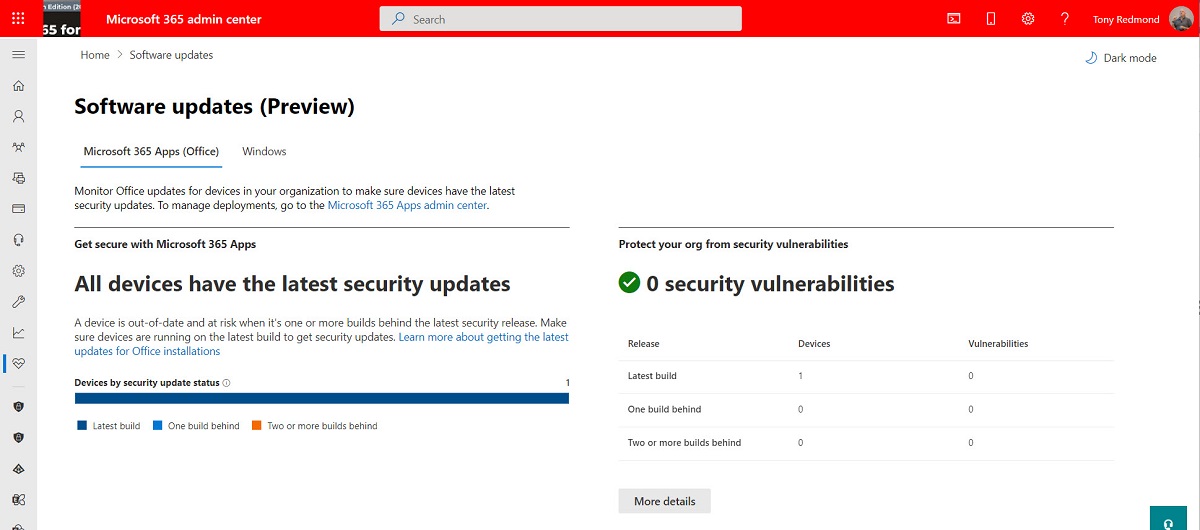
Task: Click Software updates breadcrumb
Action: pos(171,55)
